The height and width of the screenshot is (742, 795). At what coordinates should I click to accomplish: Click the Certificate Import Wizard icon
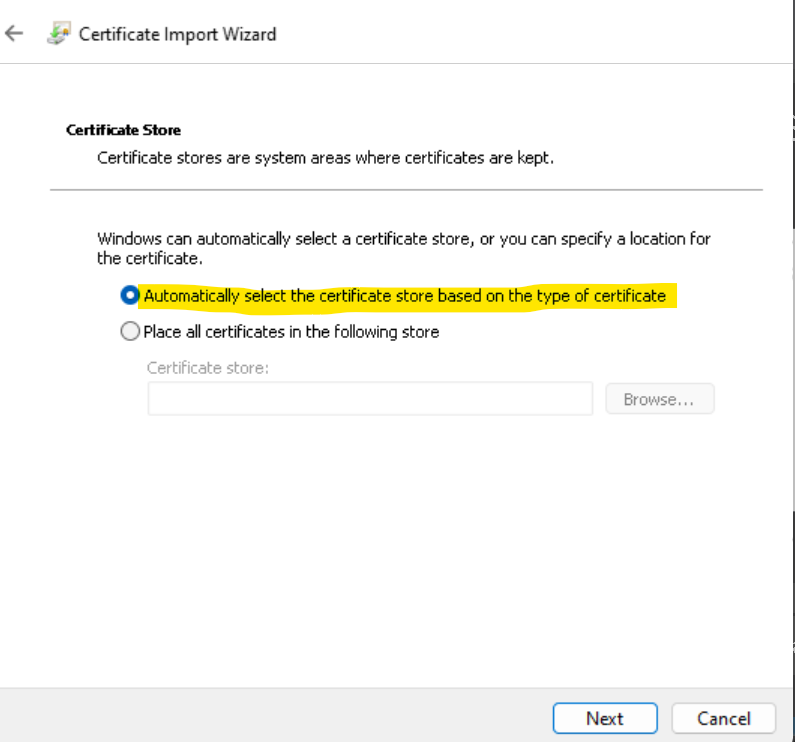click(59, 33)
